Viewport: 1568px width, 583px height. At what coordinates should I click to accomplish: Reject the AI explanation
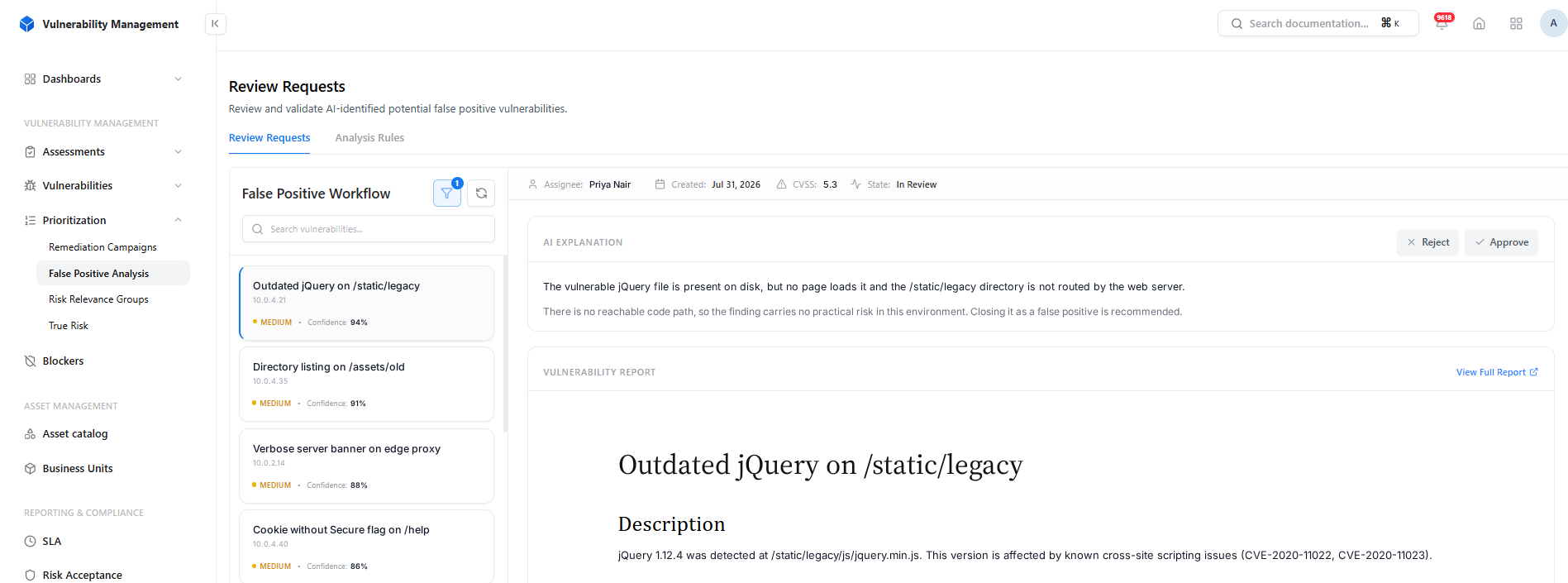(x=1427, y=242)
